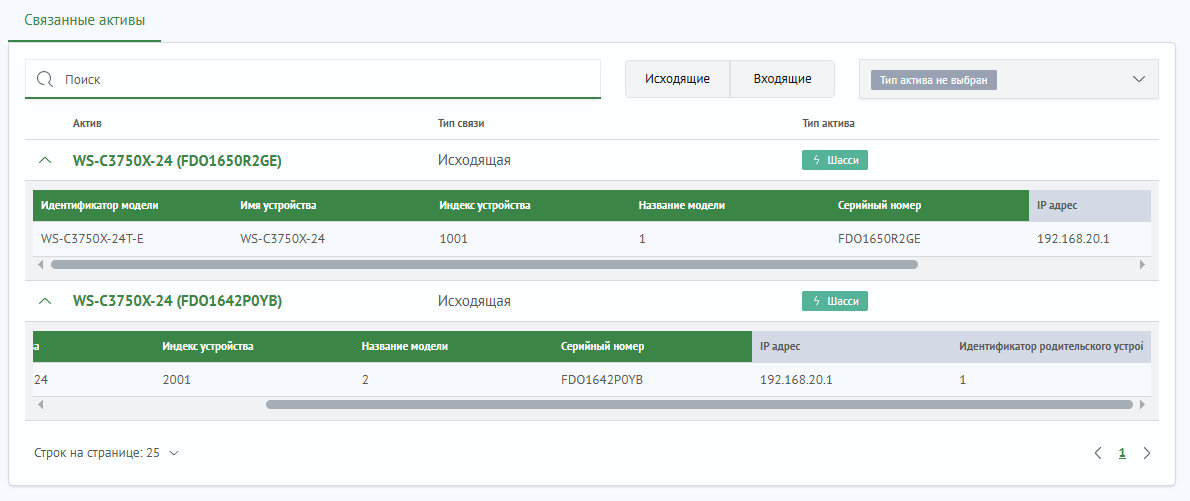This screenshot has height=501, width=1190.
Task: Select the device index 2001 cell
Action: [177, 380]
